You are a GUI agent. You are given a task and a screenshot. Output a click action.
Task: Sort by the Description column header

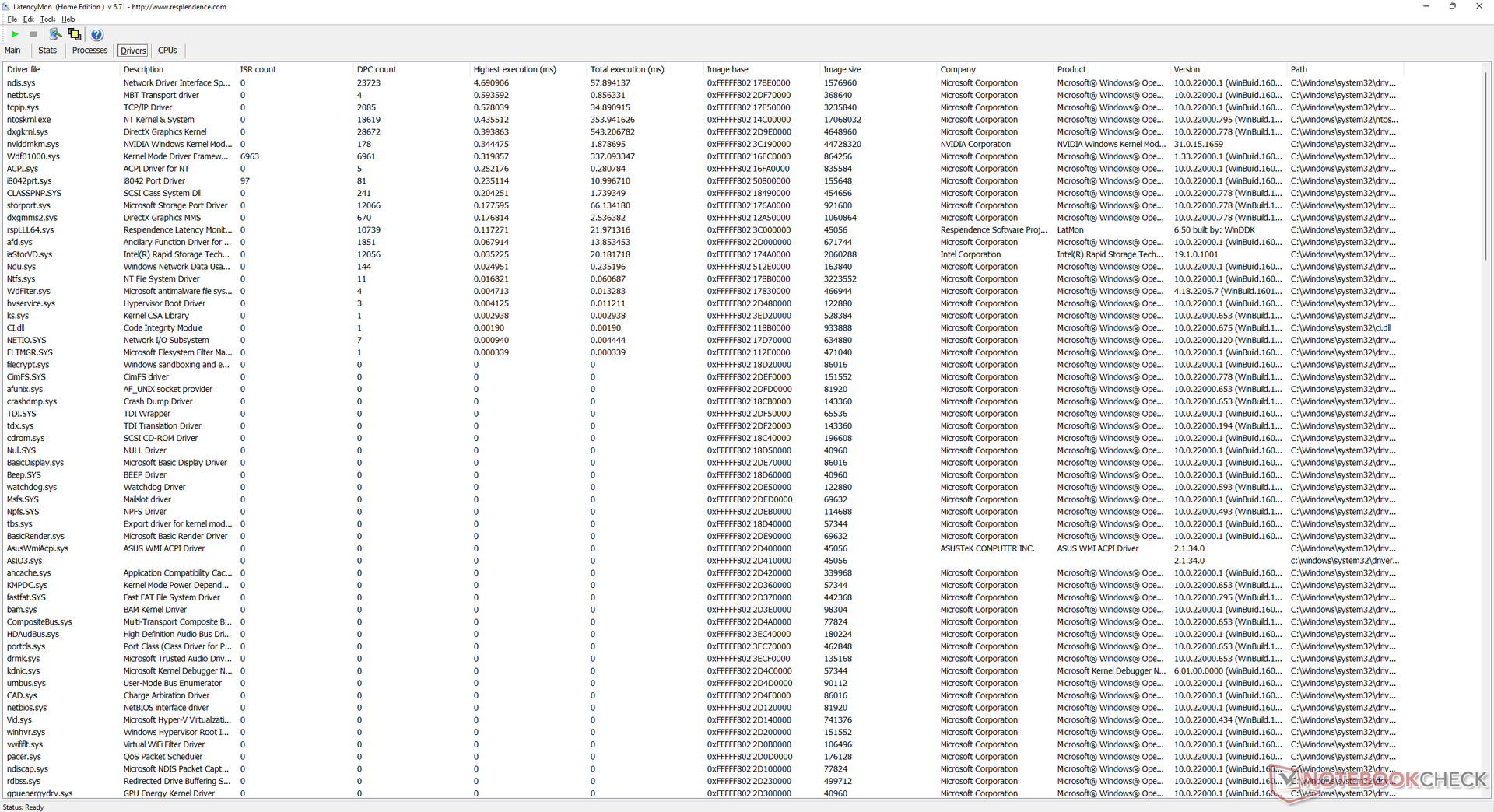[x=178, y=69]
